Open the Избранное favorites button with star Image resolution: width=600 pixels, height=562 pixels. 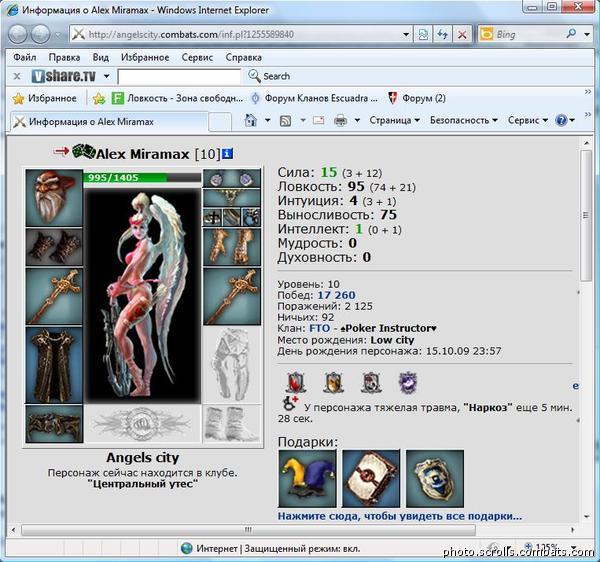(44, 99)
